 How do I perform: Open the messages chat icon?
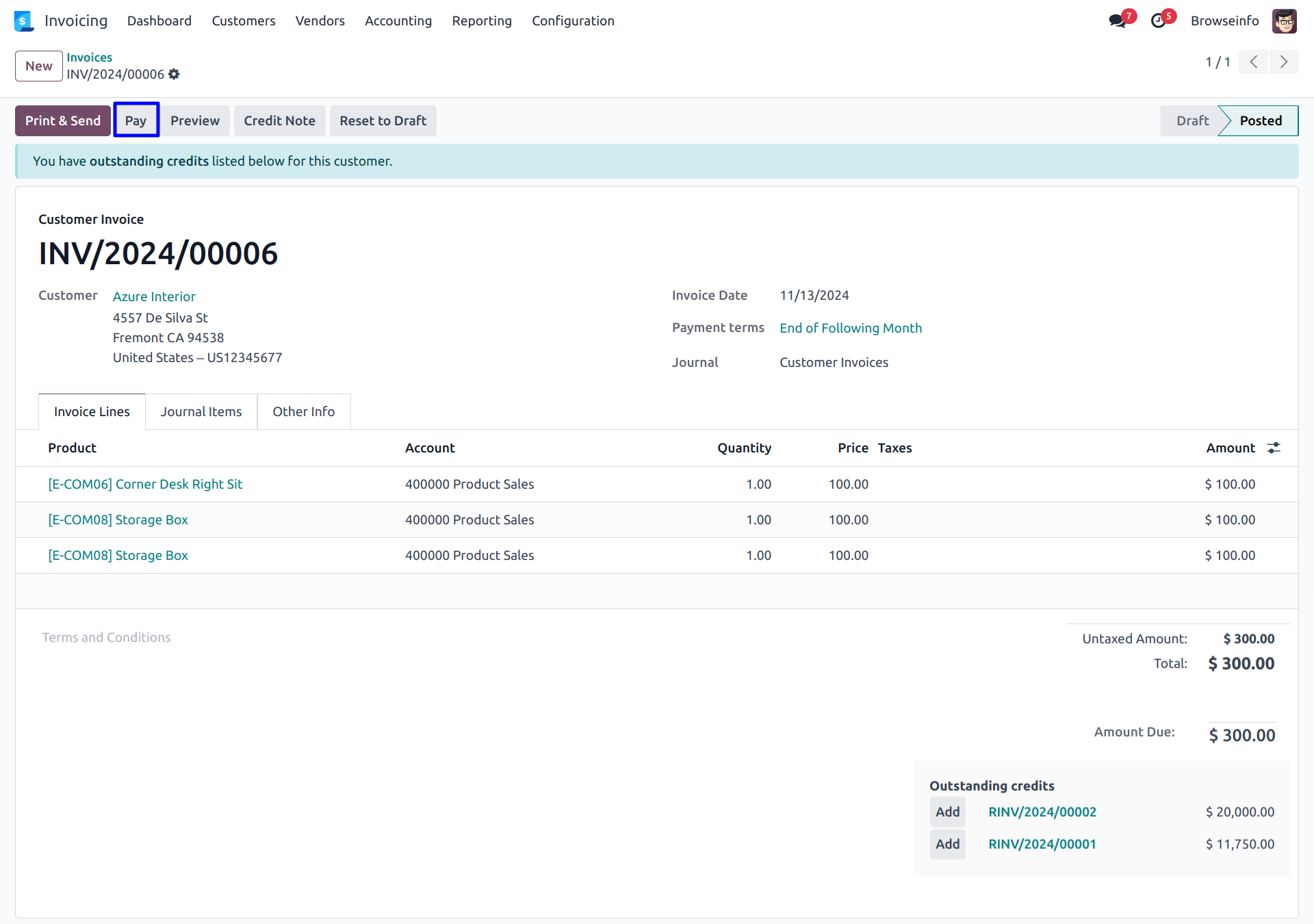[1117, 21]
